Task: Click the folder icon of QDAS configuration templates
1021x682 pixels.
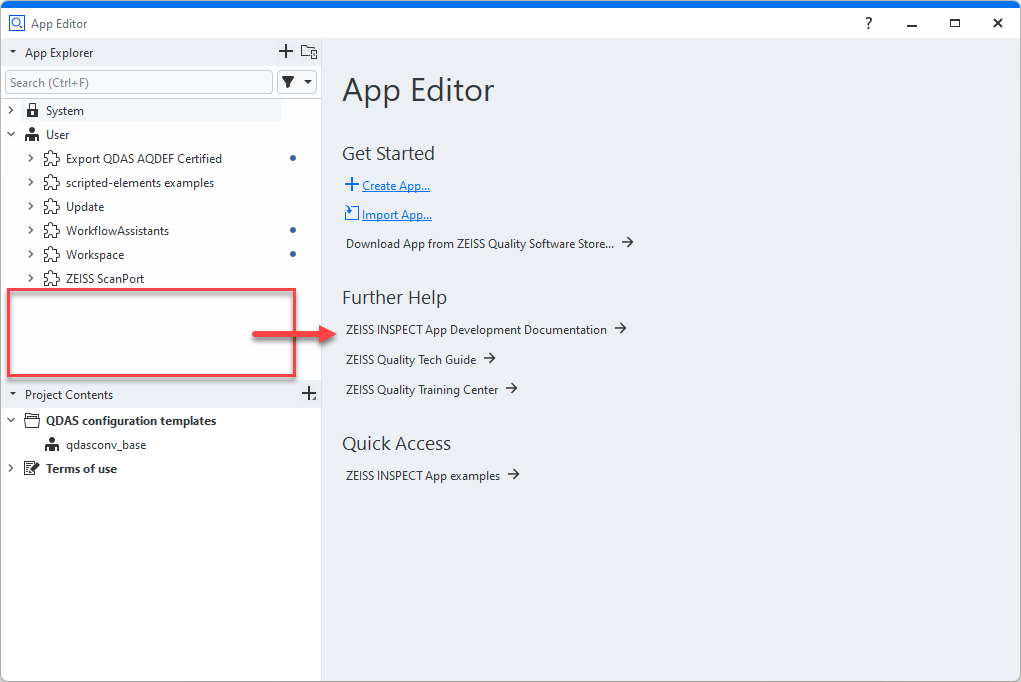Action: [32, 421]
